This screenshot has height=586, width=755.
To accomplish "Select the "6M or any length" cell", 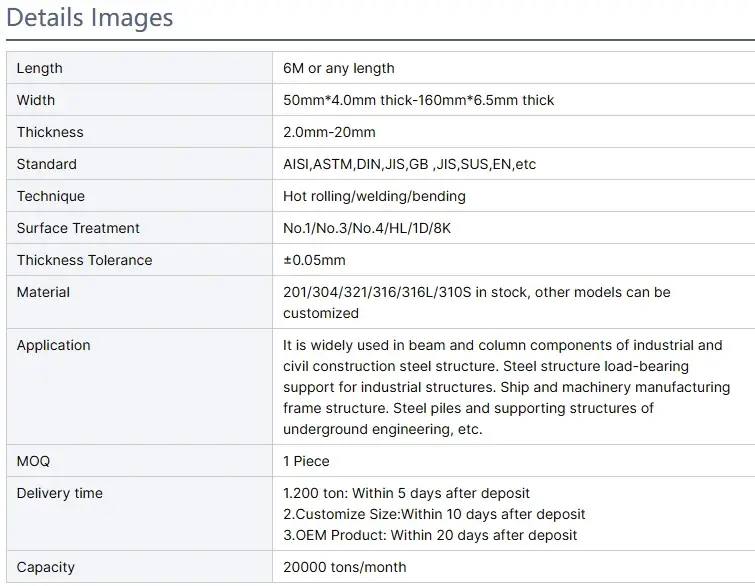I will [x=339, y=68].
